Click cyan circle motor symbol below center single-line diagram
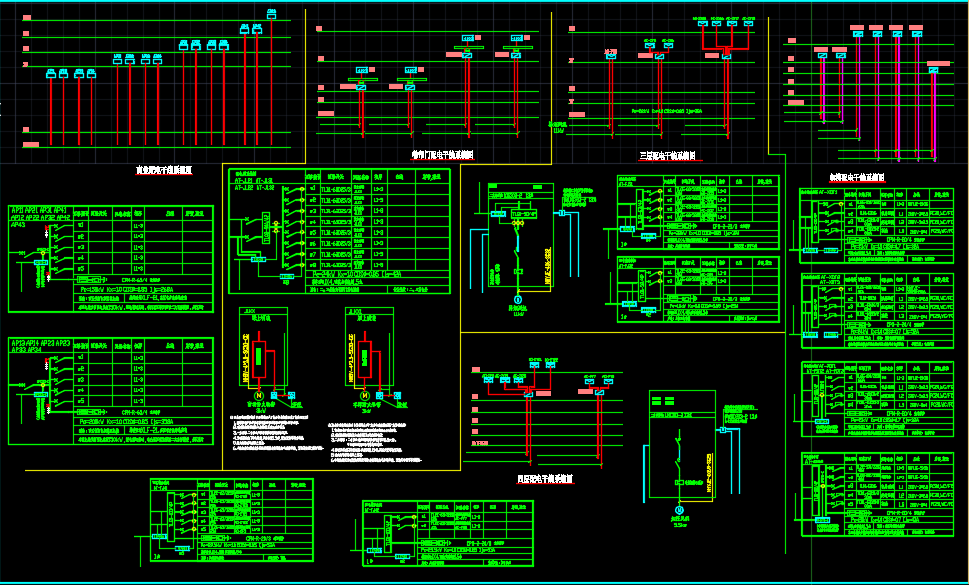This screenshot has height=585, width=969. coord(518,299)
